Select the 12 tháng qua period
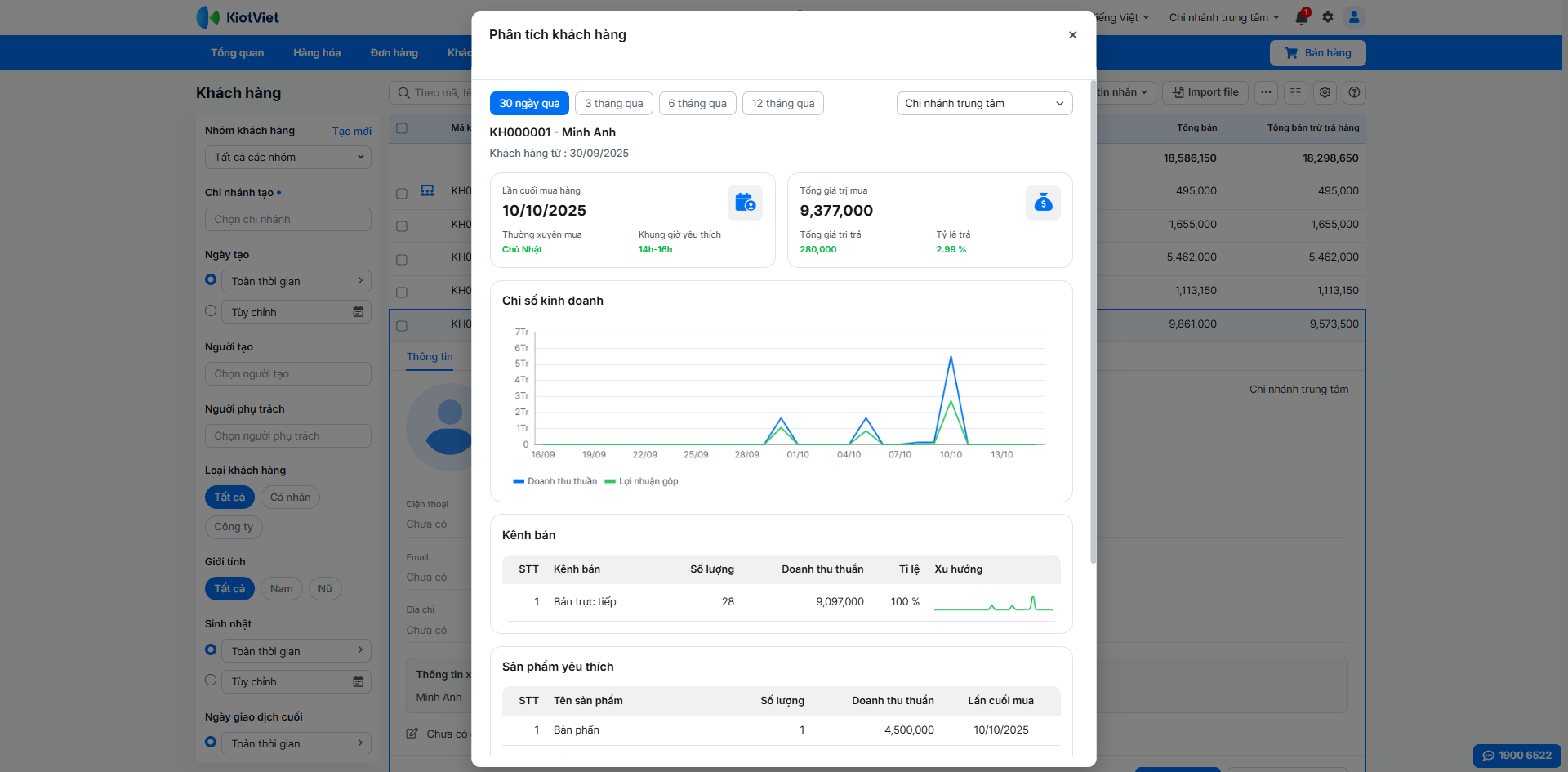Screen dimensions: 1568x772 (x=782, y=104)
